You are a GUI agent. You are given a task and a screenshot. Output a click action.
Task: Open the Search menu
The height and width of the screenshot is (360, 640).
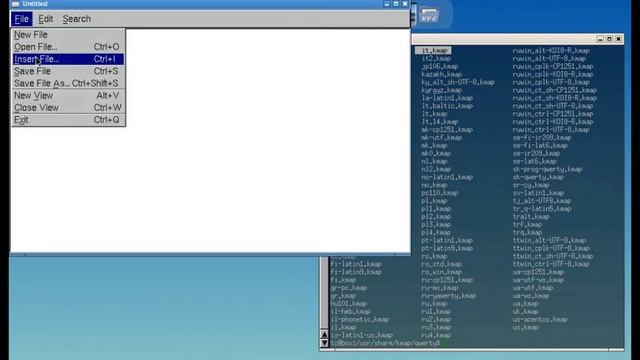77,19
